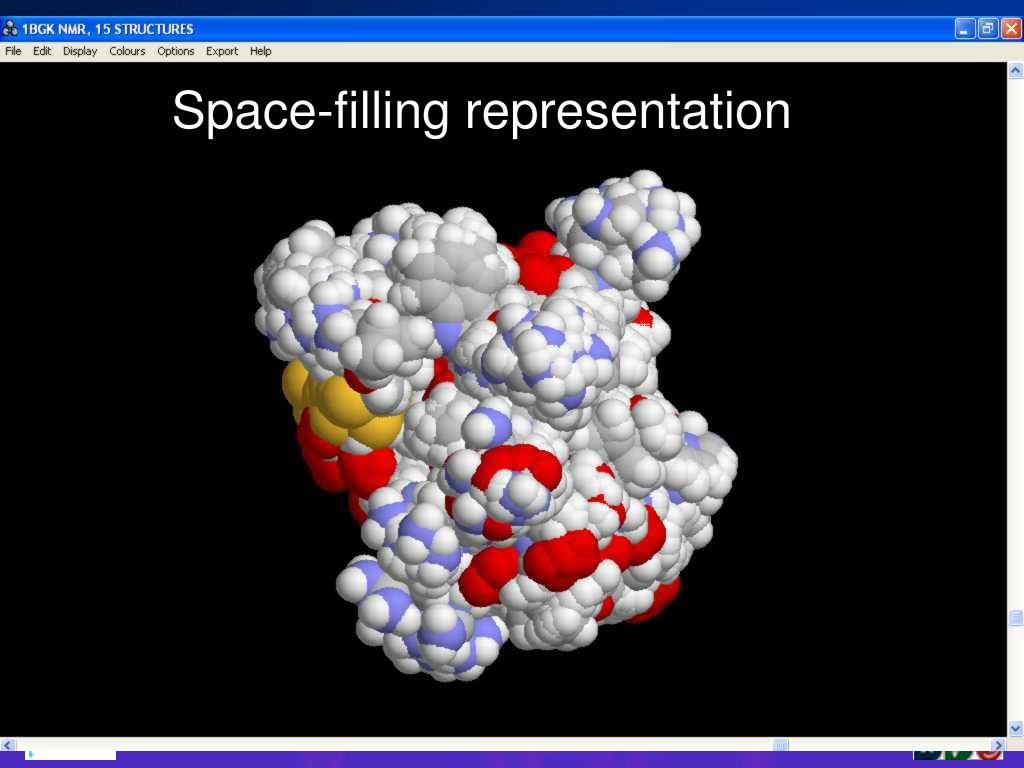Click the title text '1BGK NMR, 15 STRUCTURES'
This screenshot has width=1024, height=768.
[108, 29]
